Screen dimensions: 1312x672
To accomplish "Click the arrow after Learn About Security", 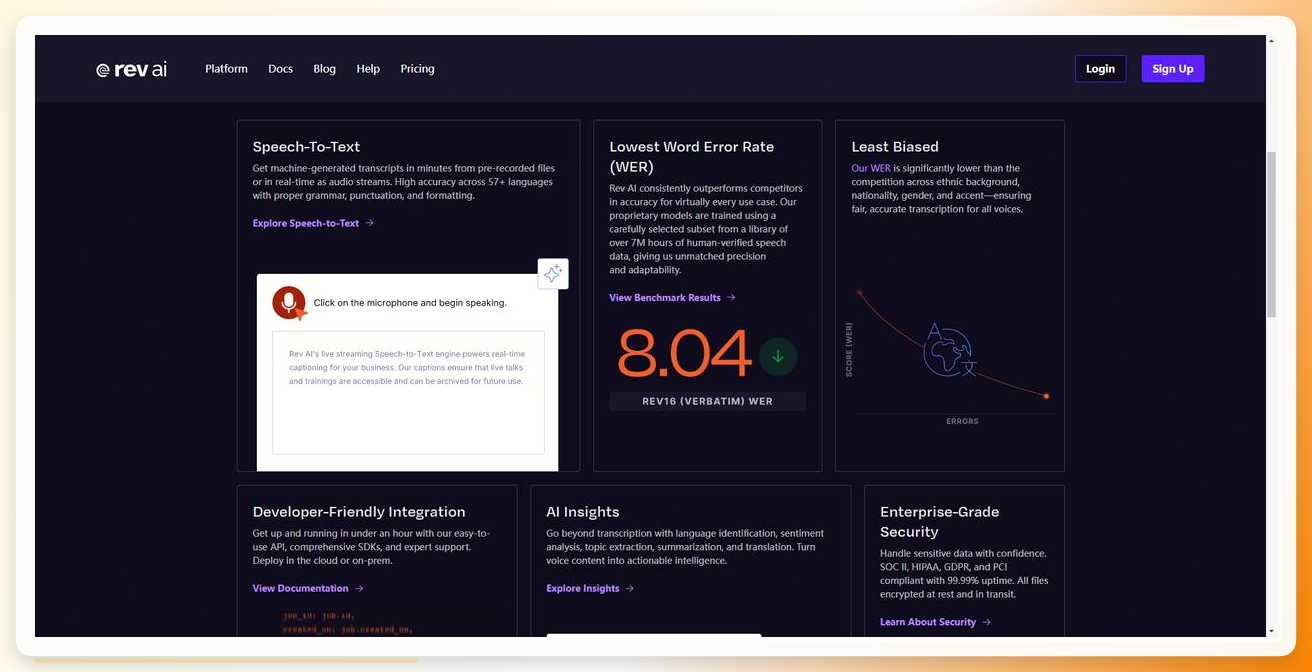I will (x=987, y=622).
